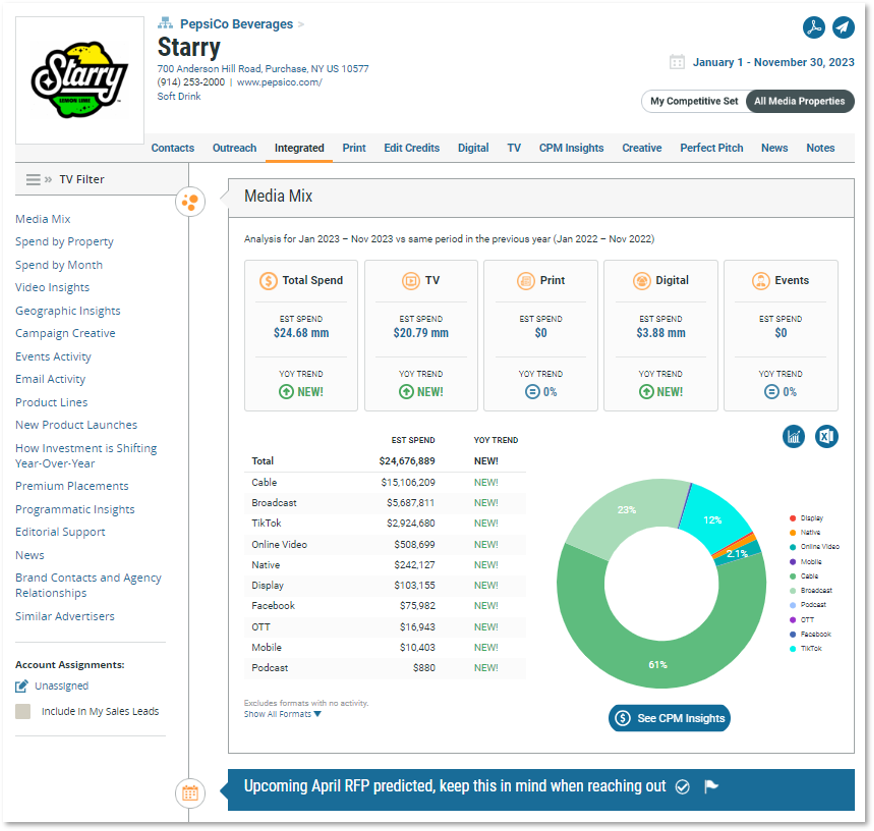Export the profile as PDF

[813, 27]
